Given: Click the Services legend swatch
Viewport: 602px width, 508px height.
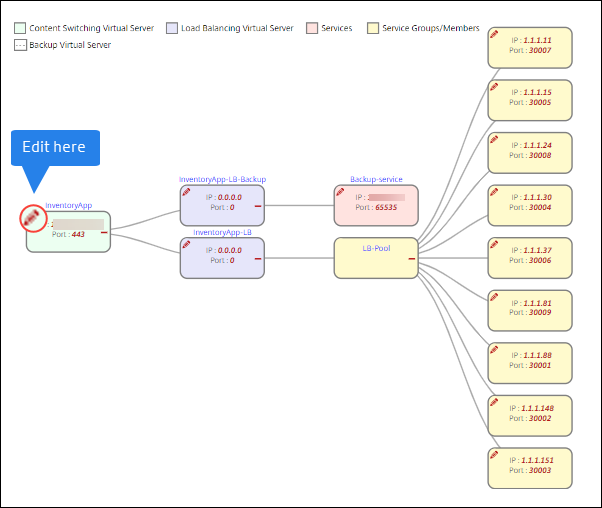Looking at the screenshot, I should coord(312,28).
